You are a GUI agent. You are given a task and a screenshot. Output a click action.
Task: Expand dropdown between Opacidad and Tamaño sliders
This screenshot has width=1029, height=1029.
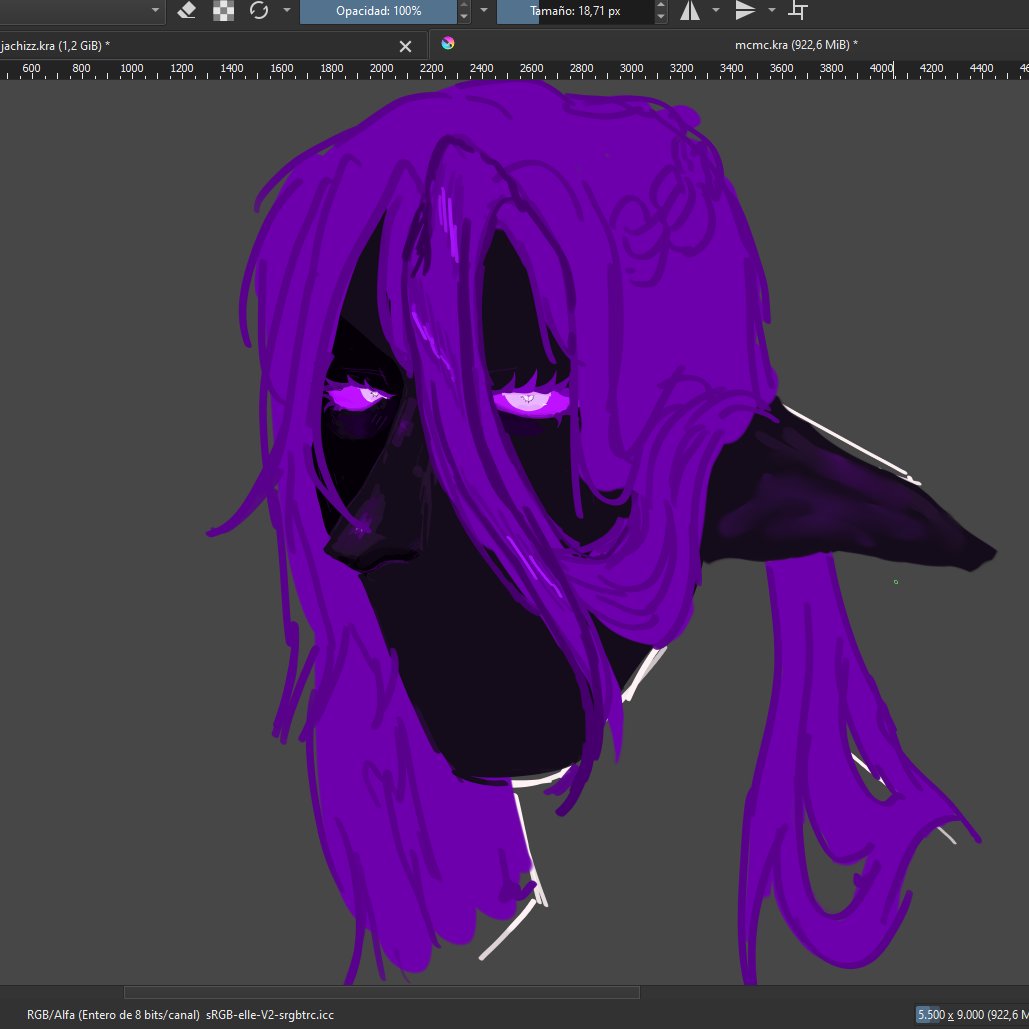point(484,10)
